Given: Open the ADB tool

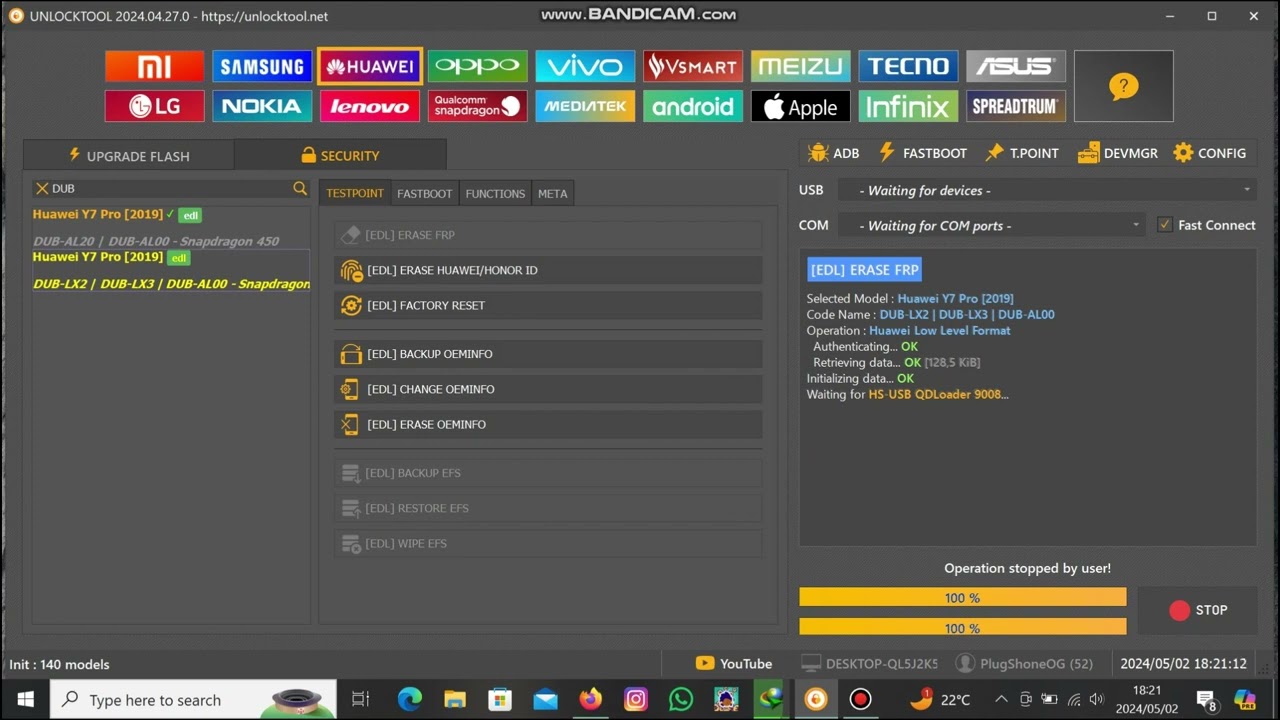Looking at the screenshot, I should [833, 153].
